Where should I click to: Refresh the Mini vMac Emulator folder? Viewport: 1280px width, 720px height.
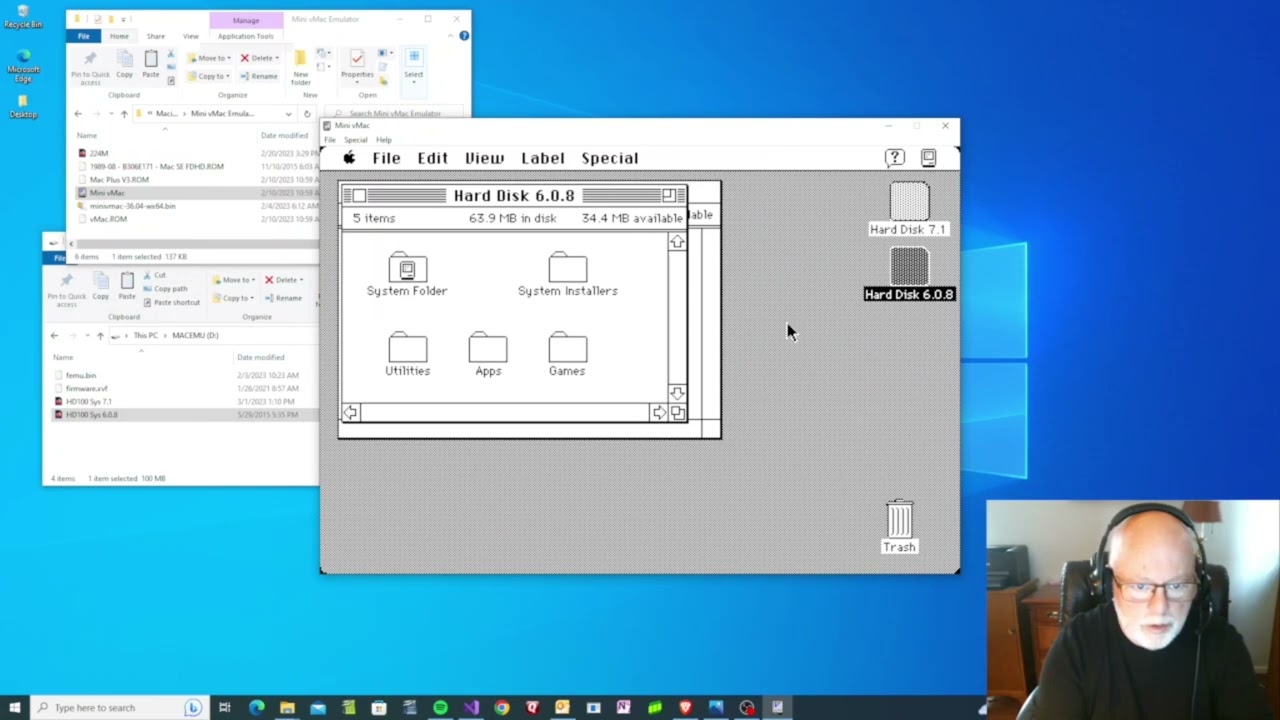click(307, 114)
